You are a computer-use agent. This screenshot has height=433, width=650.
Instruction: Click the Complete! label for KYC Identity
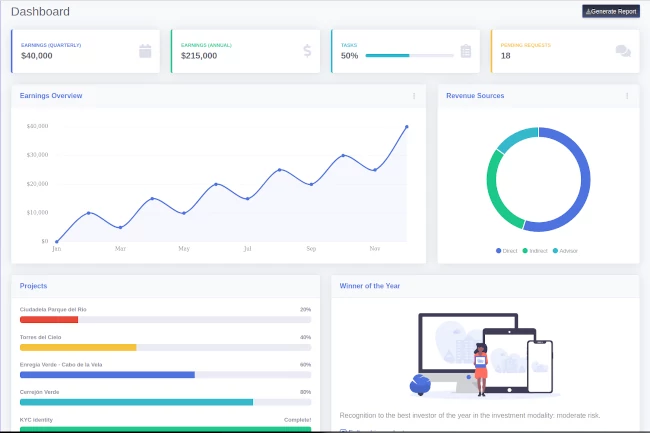pos(298,420)
